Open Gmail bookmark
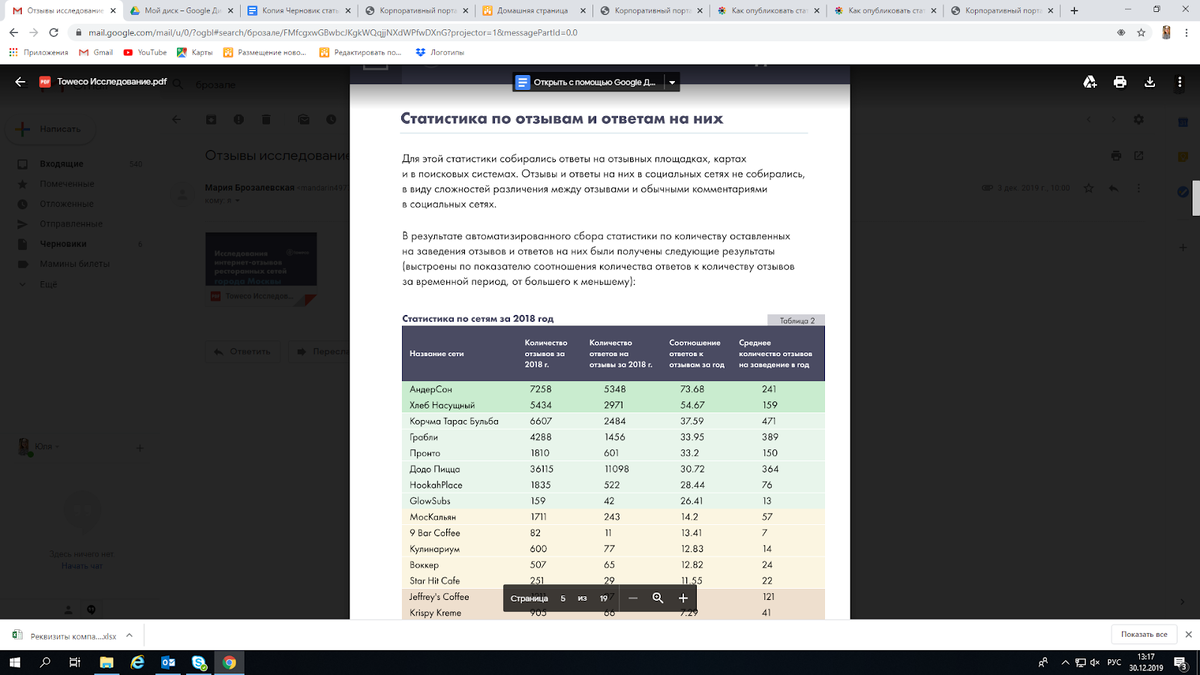The height and width of the screenshot is (675, 1200). [x=97, y=52]
